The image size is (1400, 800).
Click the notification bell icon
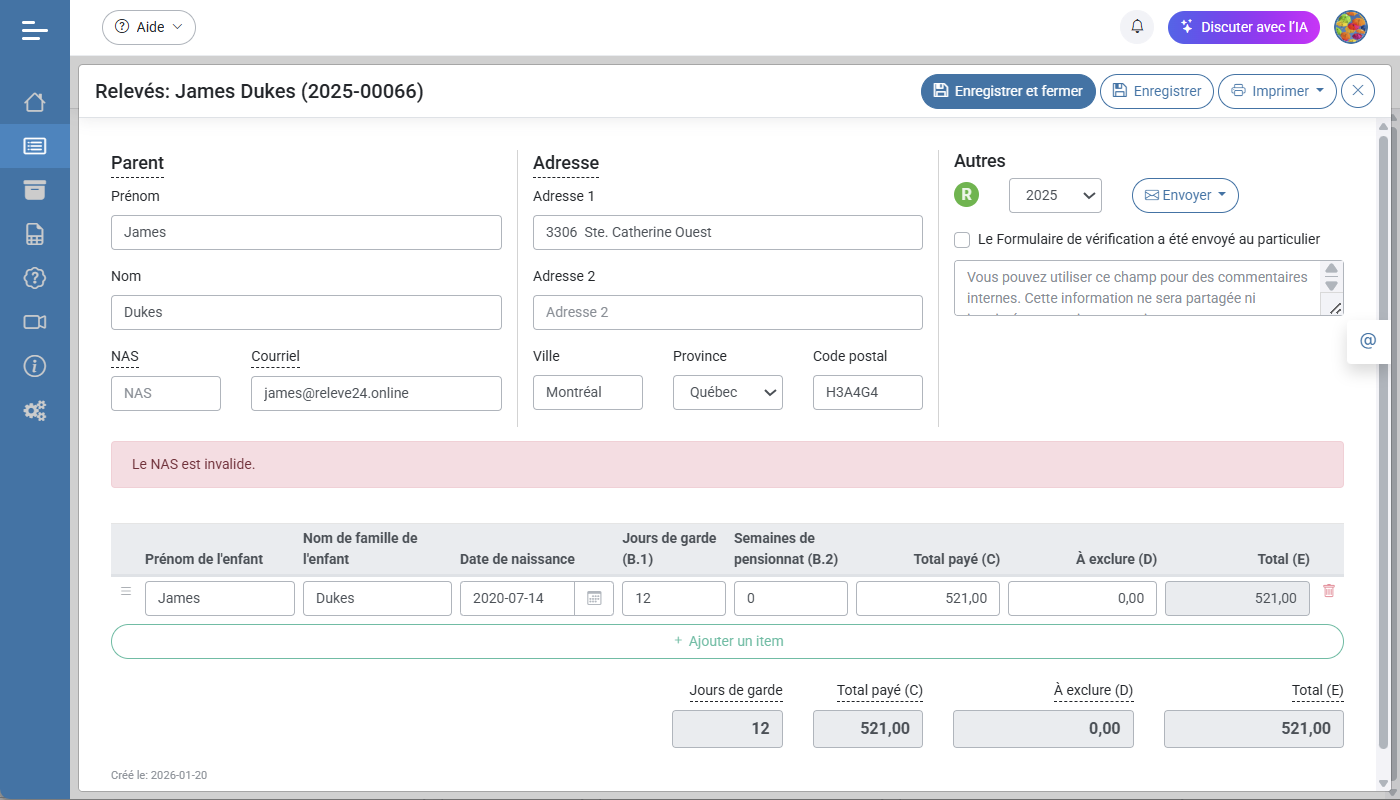pos(1137,27)
